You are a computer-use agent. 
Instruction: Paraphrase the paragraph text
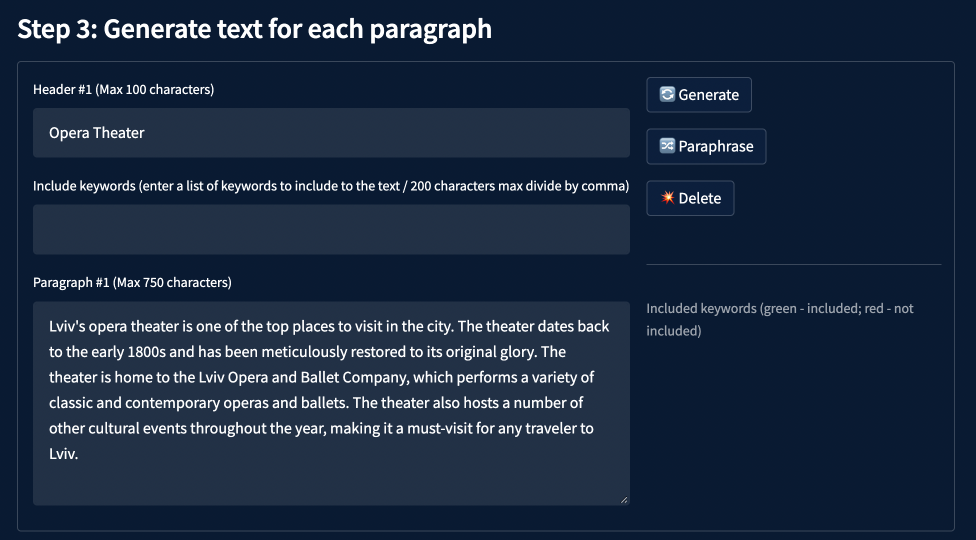(x=706, y=146)
